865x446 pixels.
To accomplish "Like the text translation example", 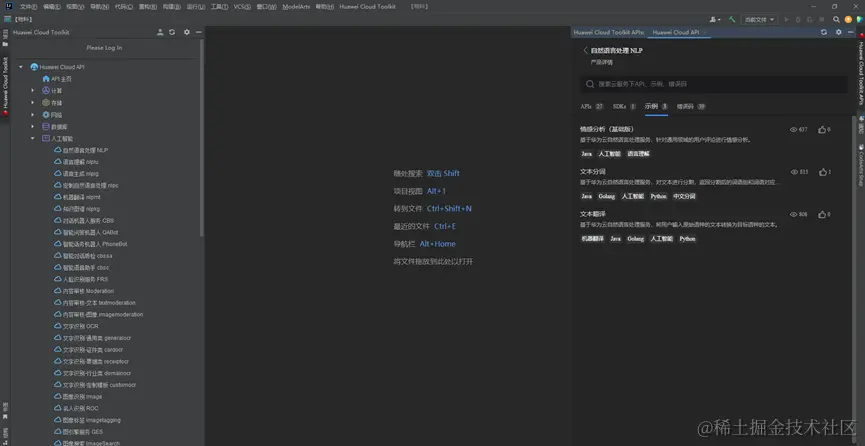I will pos(822,215).
